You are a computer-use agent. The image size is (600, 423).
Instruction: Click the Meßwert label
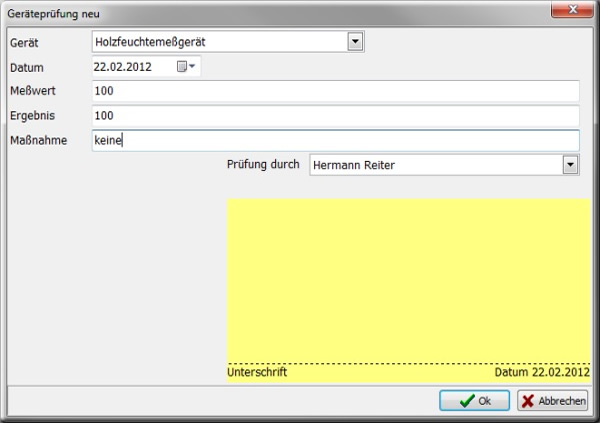[33, 91]
